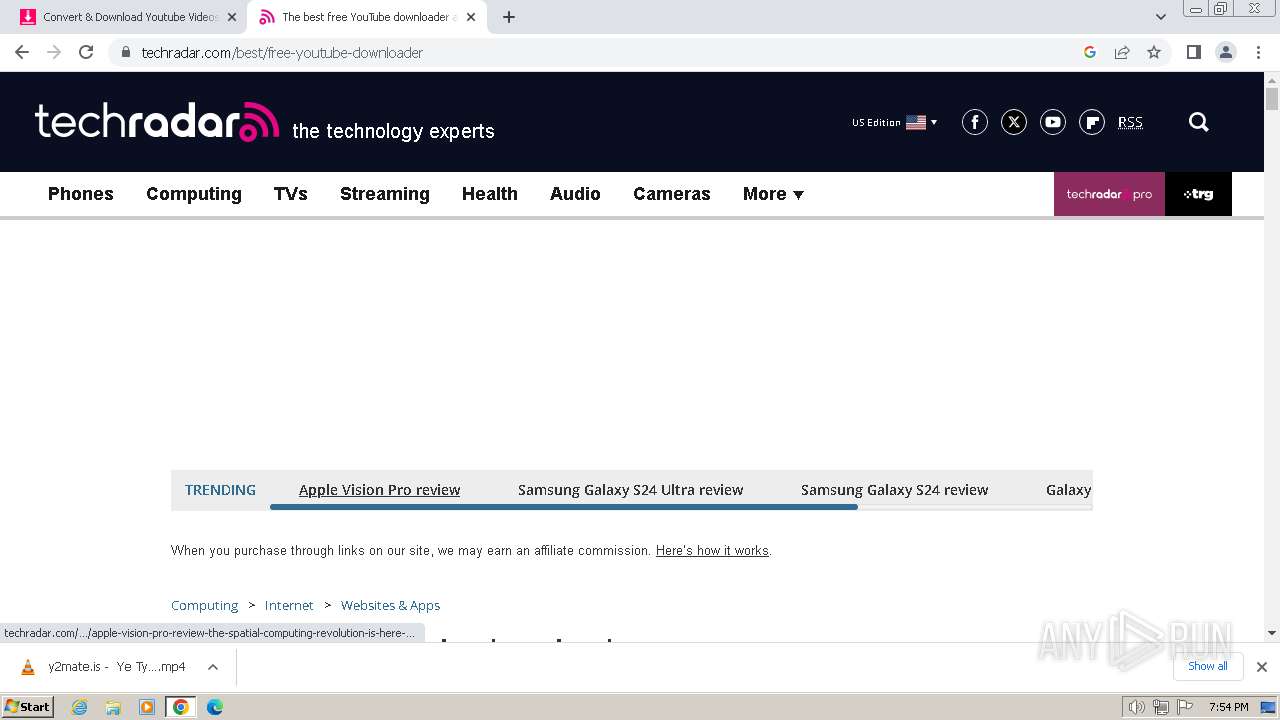Open File Explorer from the taskbar

tap(113, 707)
